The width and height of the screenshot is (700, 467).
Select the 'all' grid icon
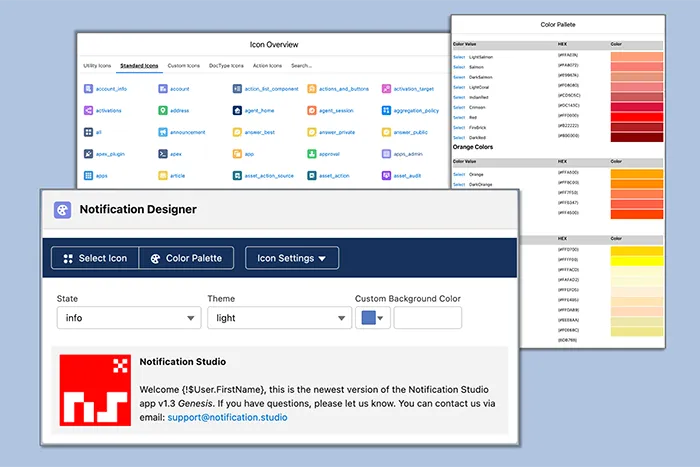pyautogui.click(x=88, y=132)
